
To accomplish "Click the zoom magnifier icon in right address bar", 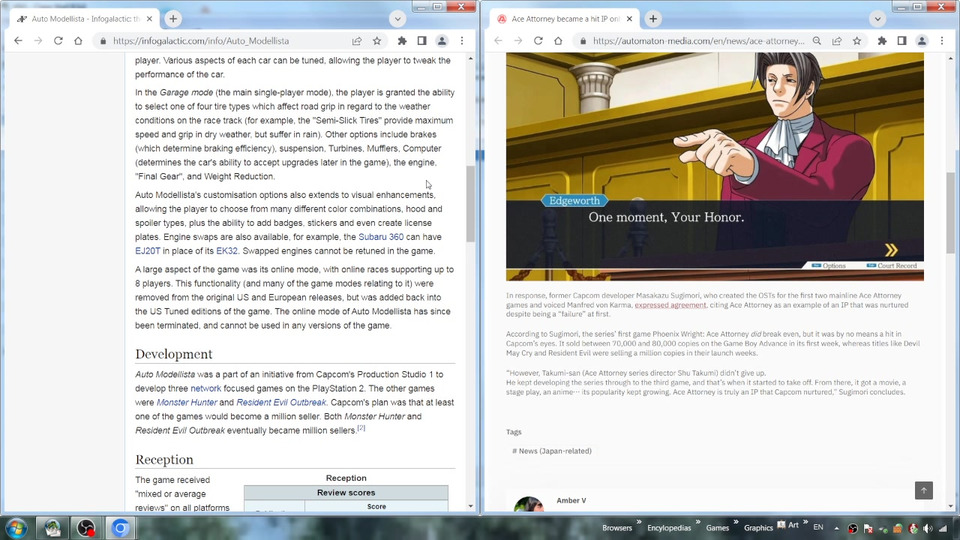I will [x=817, y=41].
